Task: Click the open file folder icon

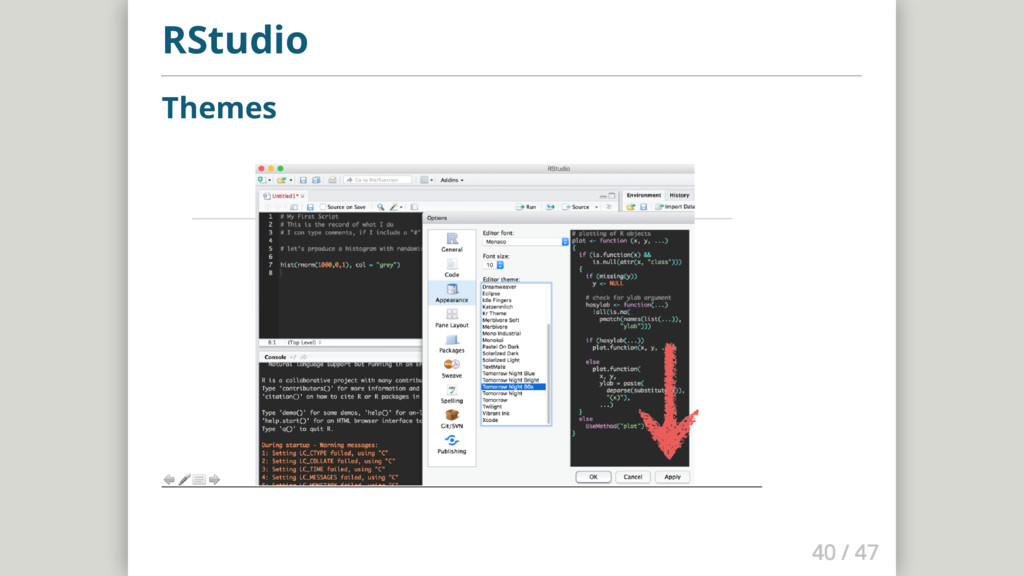Action: click(x=281, y=180)
